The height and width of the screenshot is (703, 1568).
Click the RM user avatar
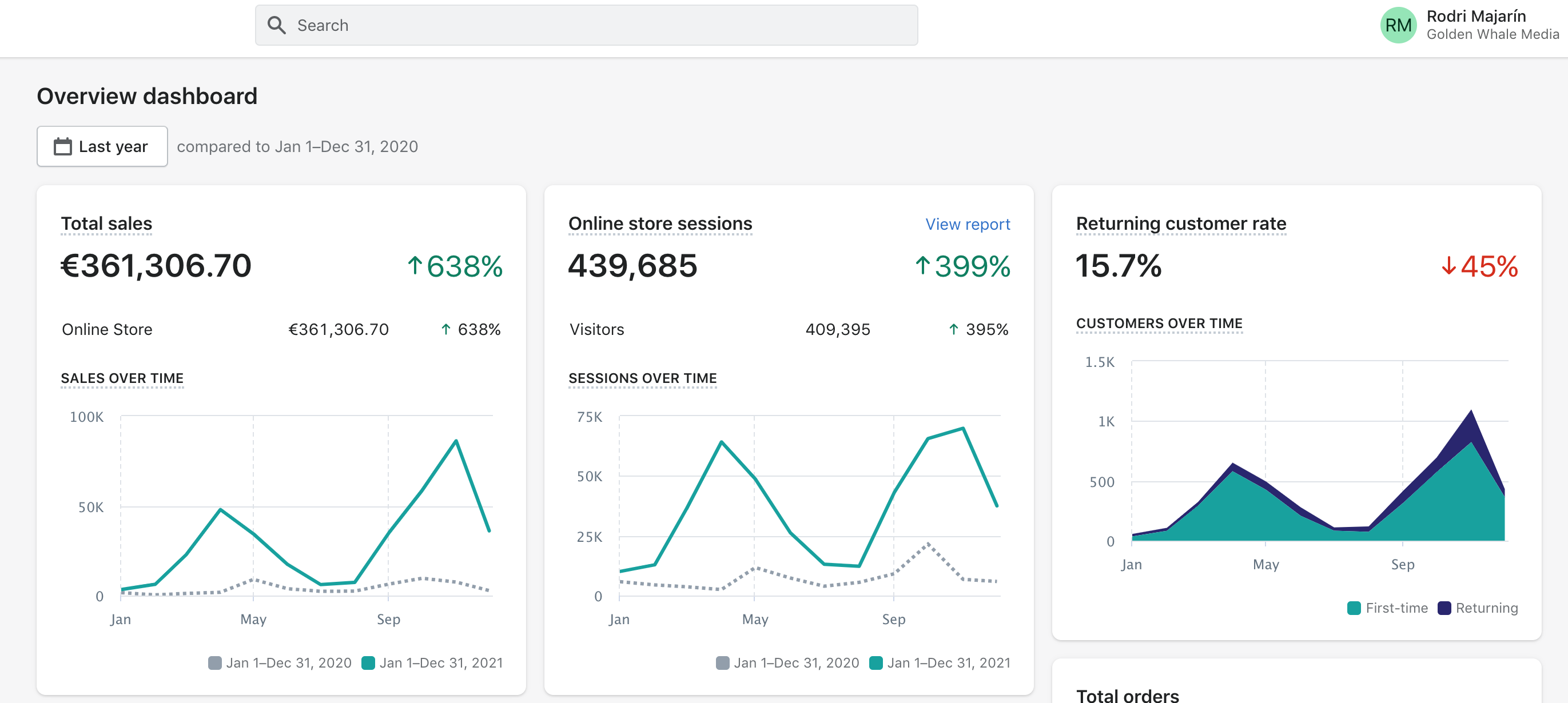pyautogui.click(x=1398, y=25)
